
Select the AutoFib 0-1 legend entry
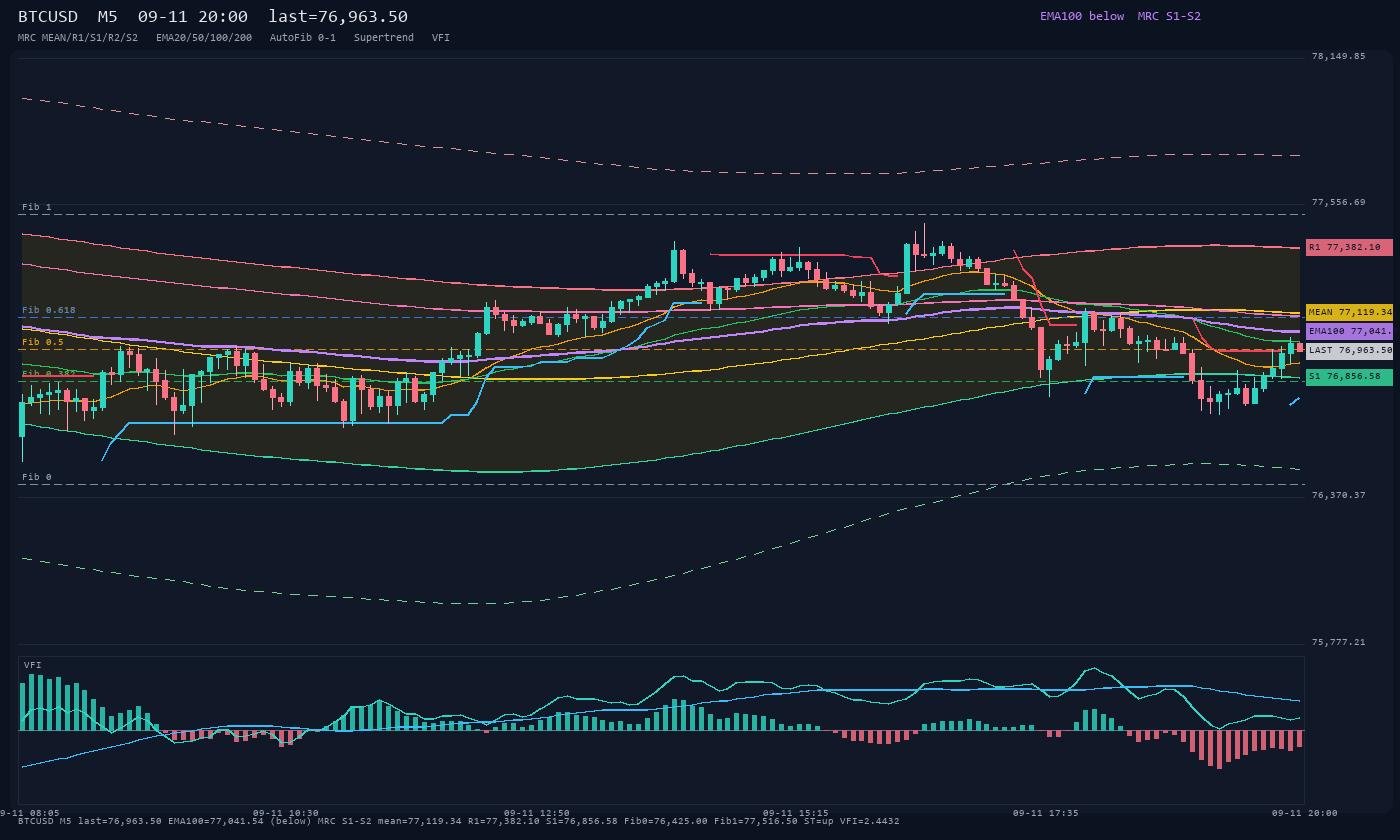303,37
